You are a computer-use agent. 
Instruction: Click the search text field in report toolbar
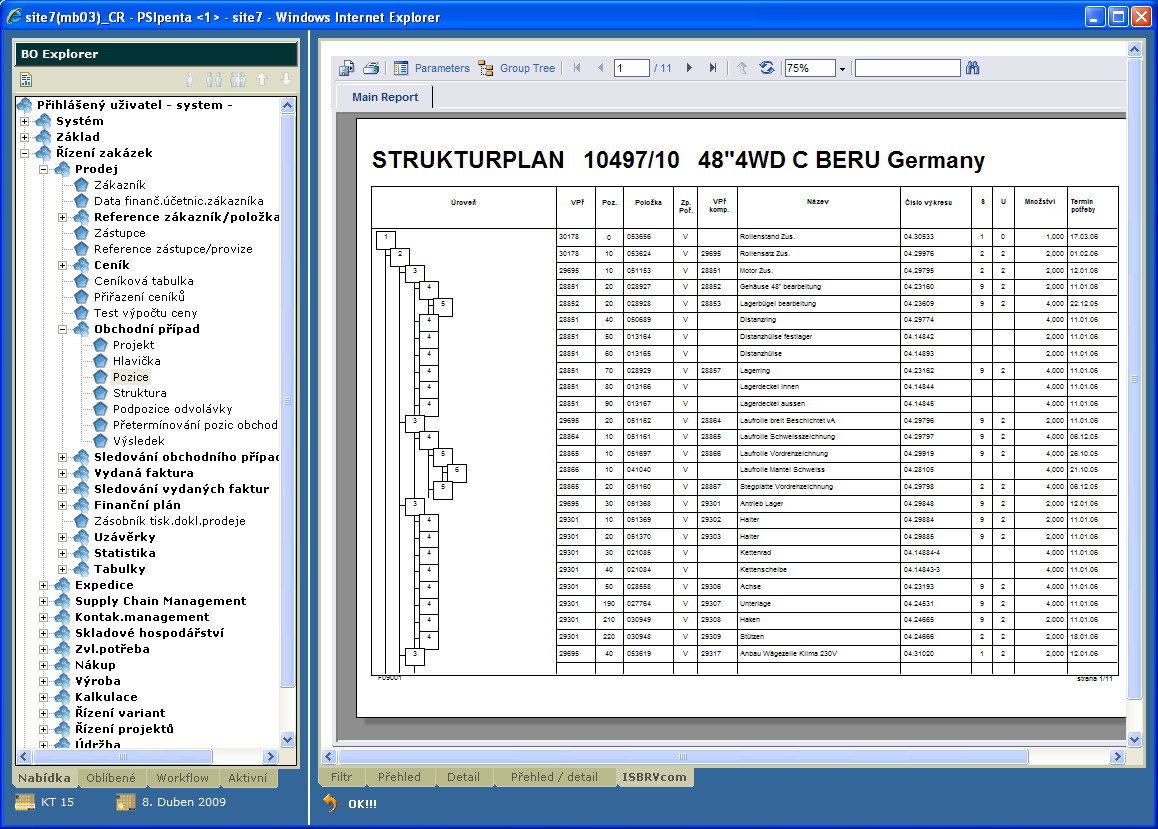pyautogui.click(x=908, y=68)
